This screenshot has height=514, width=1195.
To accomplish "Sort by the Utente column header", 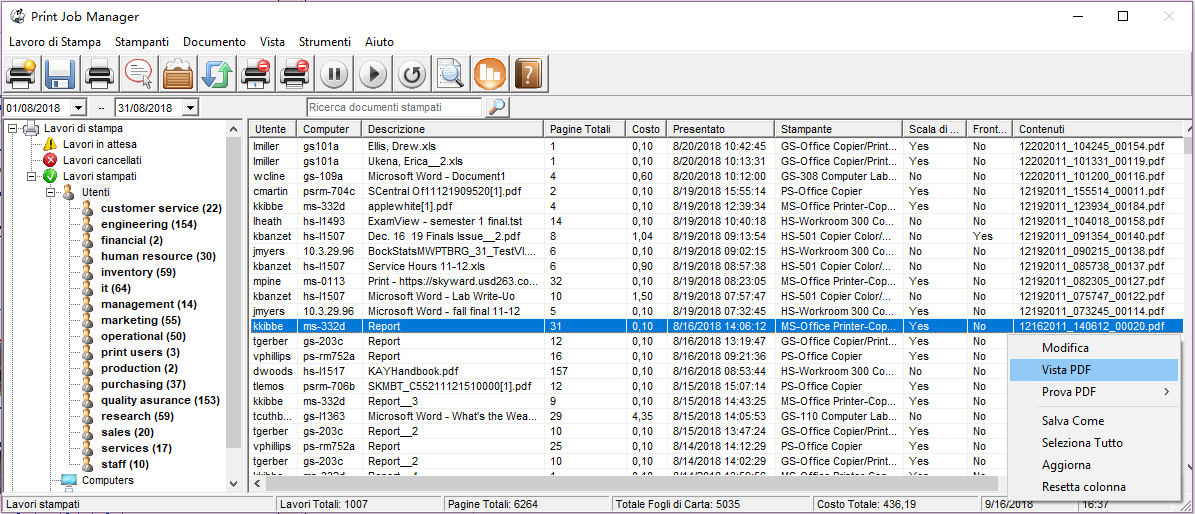I will (x=272, y=129).
